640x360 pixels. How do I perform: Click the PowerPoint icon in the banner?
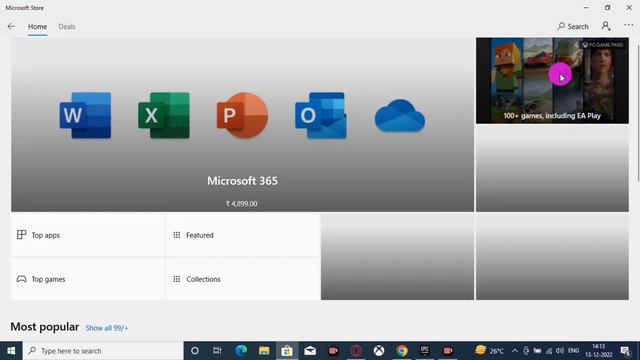click(242, 116)
